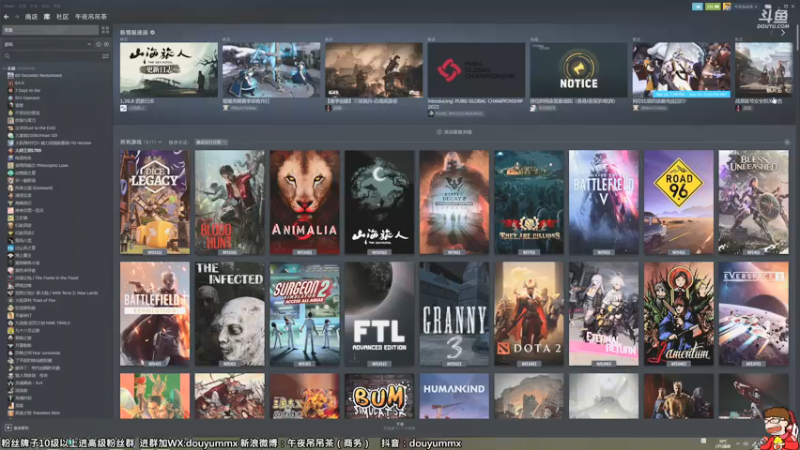
Task: Open the Animalia game tile
Action: point(305,202)
